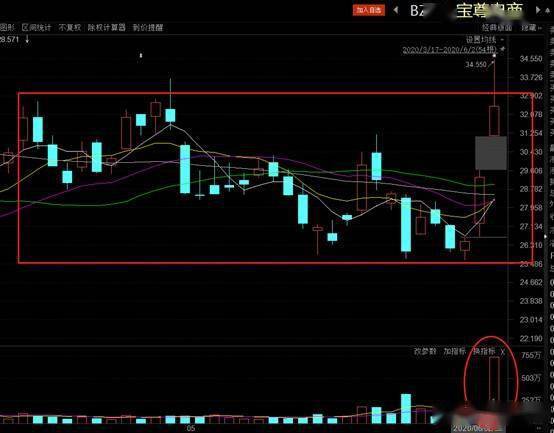Click the 503万 volume axis label

tap(531, 378)
